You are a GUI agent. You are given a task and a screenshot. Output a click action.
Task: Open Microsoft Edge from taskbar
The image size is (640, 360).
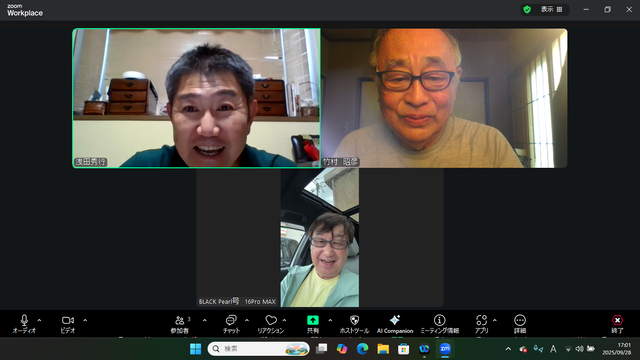click(362, 349)
